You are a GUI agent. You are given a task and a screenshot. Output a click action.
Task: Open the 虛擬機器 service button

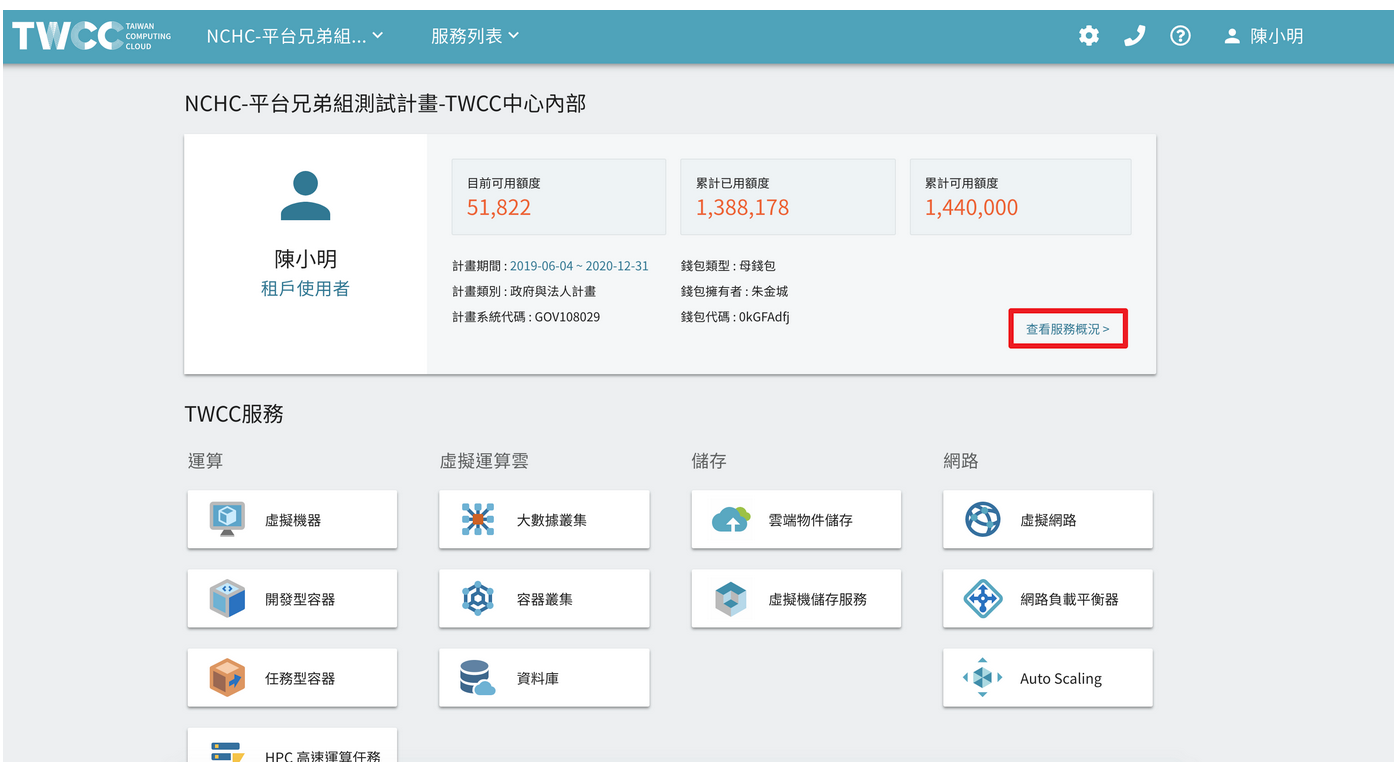coord(292,519)
